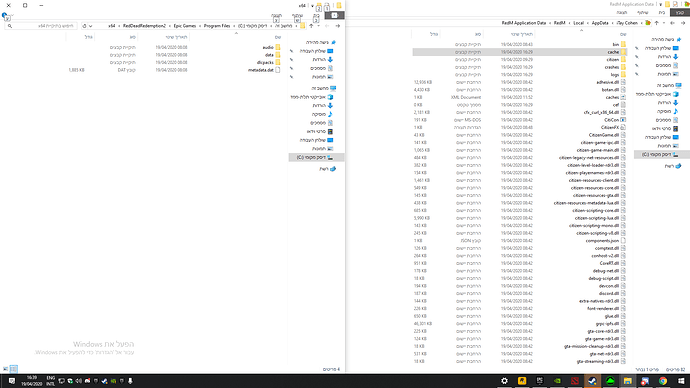Viewport: 690px width, 388px height.
Task: Select Local Disk (C:) in x64 sidebar
Action: pyautogui.click(x=316, y=157)
